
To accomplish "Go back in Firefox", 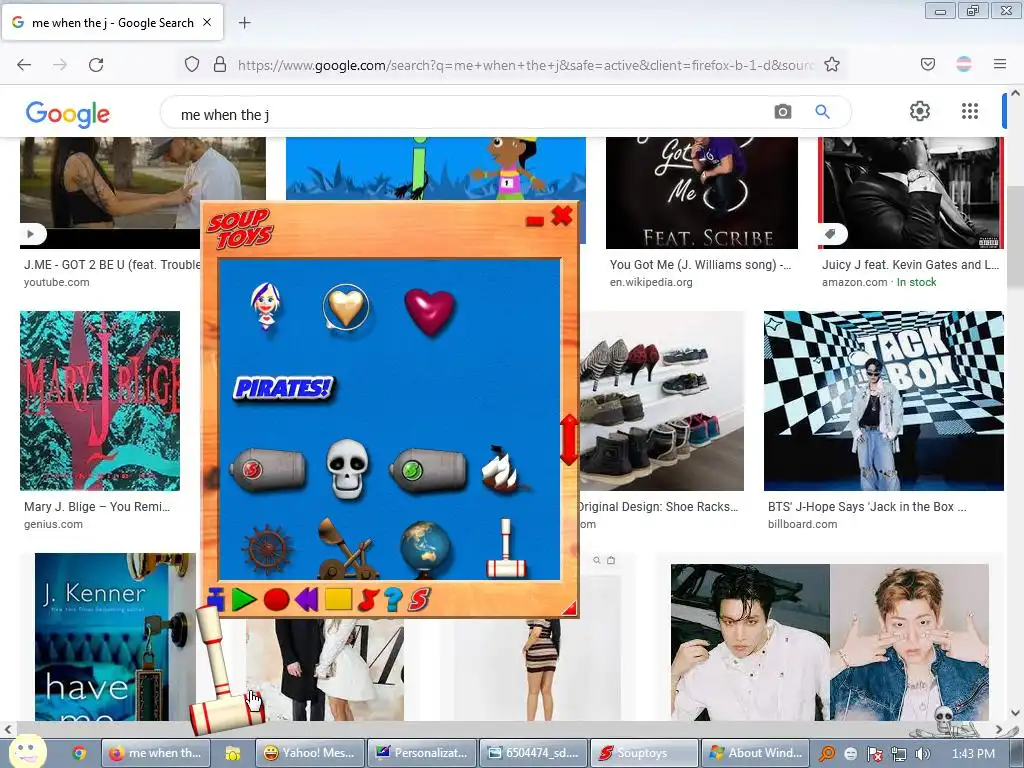I will click(24, 65).
